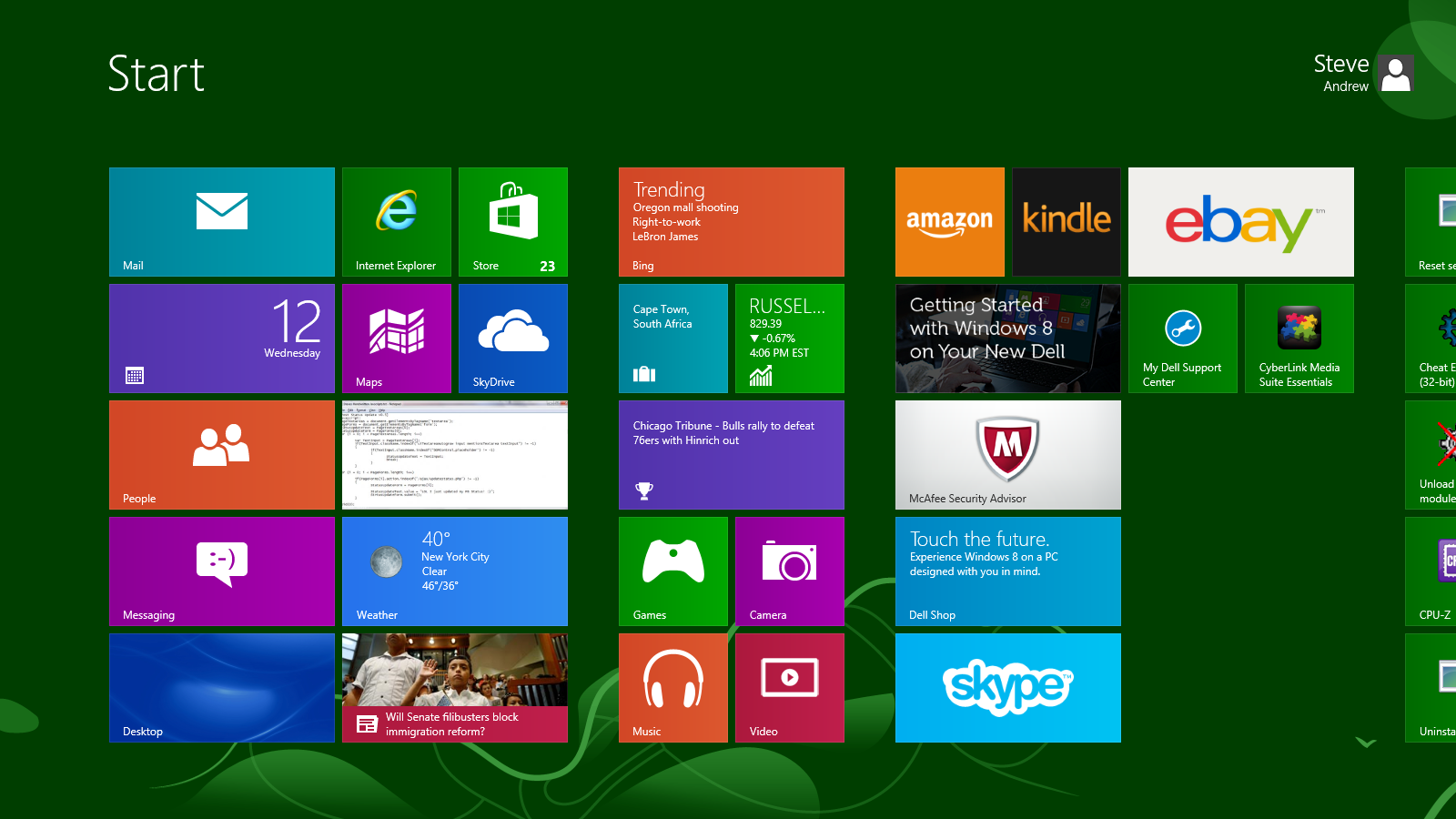Open the Video app tile
This screenshot has height=819, width=1456.
[x=788, y=687]
